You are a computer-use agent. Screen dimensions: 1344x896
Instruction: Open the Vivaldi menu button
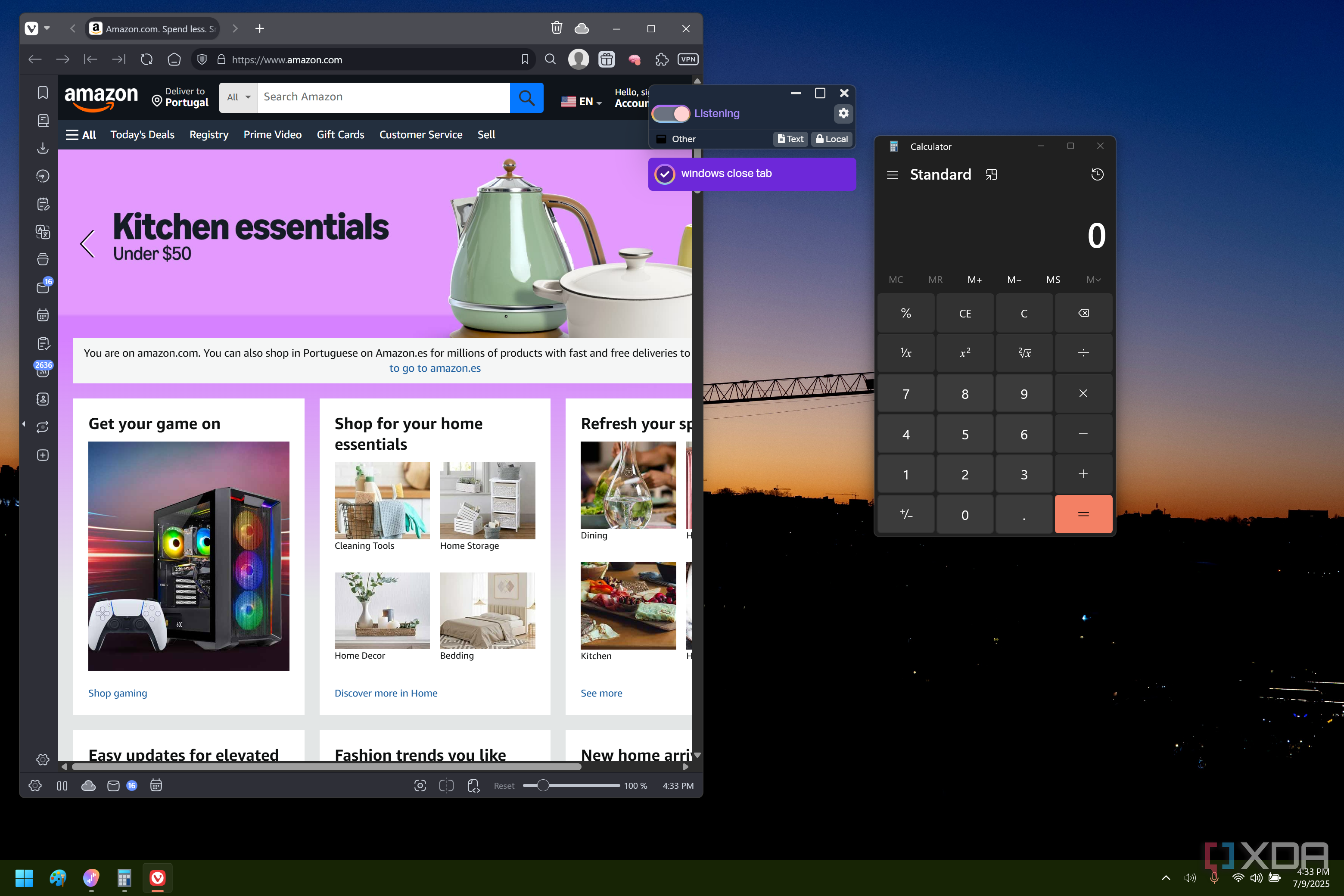point(32,28)
